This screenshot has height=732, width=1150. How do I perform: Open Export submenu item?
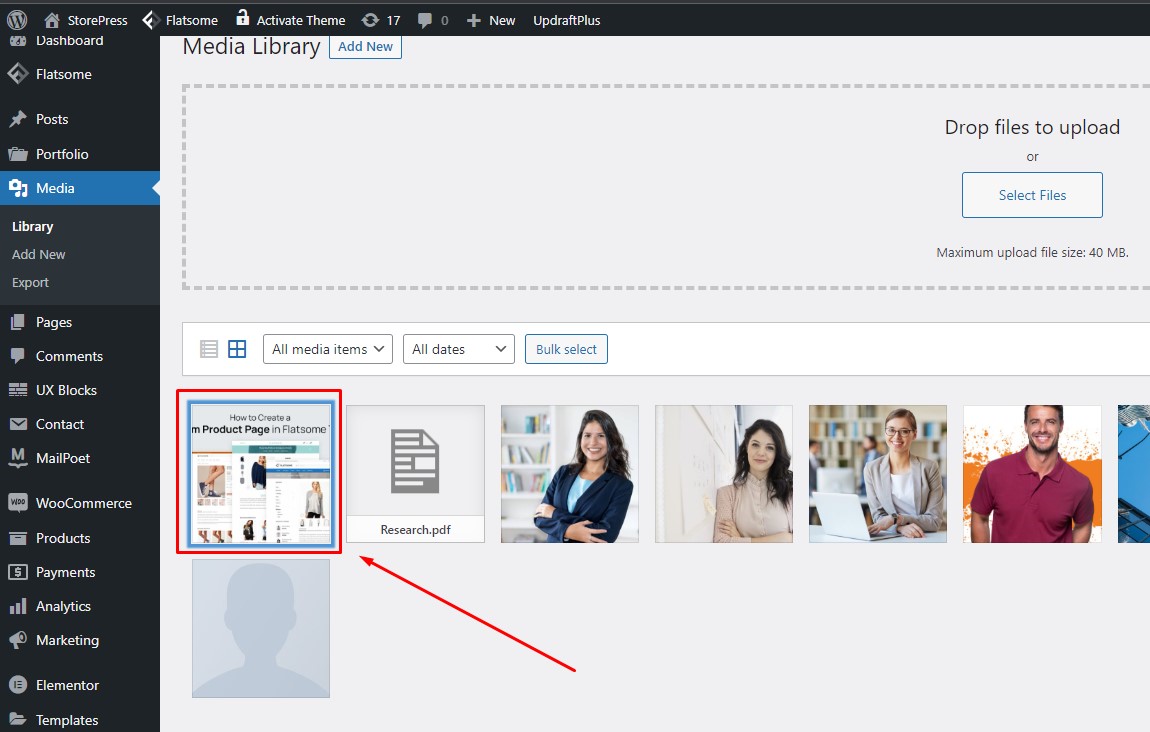(x=30, y=282)
